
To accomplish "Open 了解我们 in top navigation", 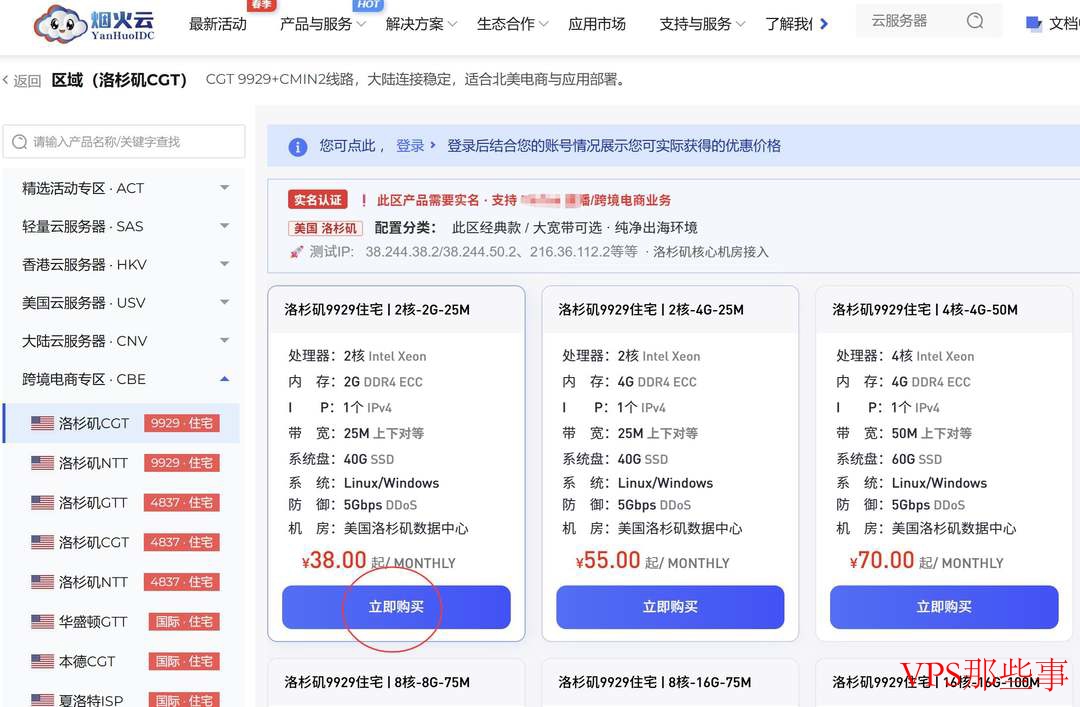I will pos(789,24).
